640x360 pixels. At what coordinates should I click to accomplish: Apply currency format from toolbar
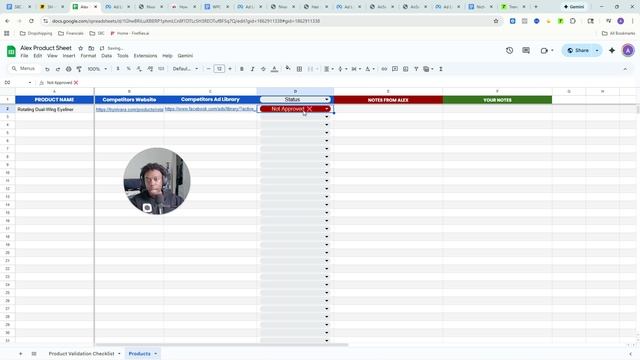coord(118,69)
